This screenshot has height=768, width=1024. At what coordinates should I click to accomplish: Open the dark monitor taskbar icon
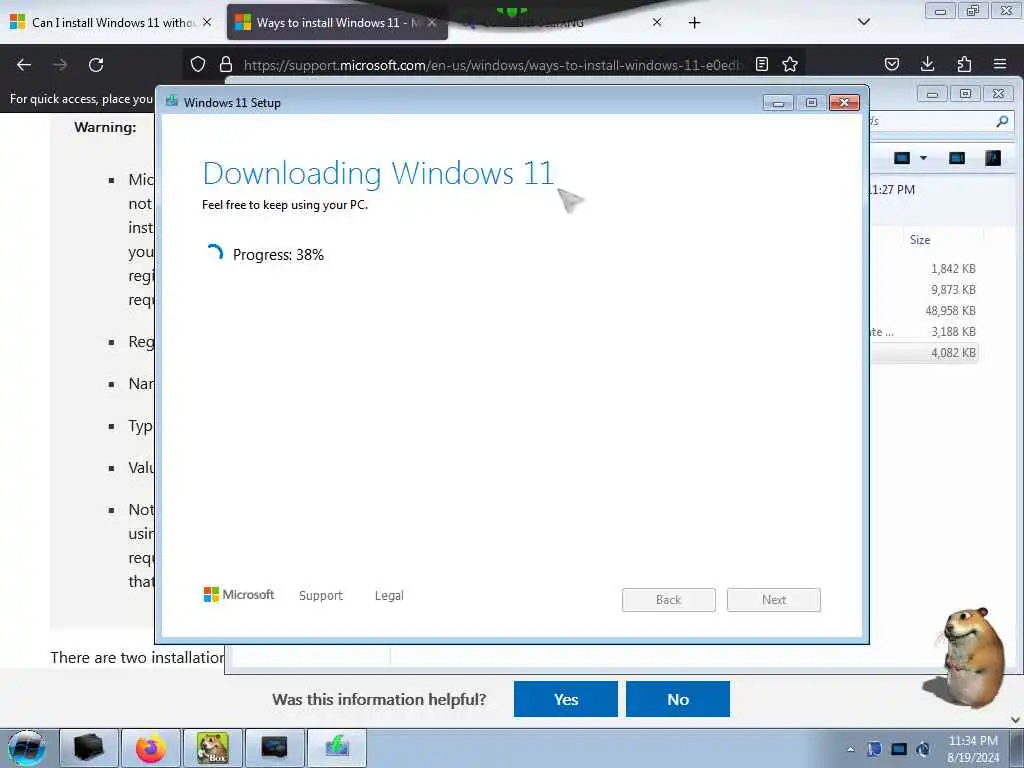click(274, 747)
